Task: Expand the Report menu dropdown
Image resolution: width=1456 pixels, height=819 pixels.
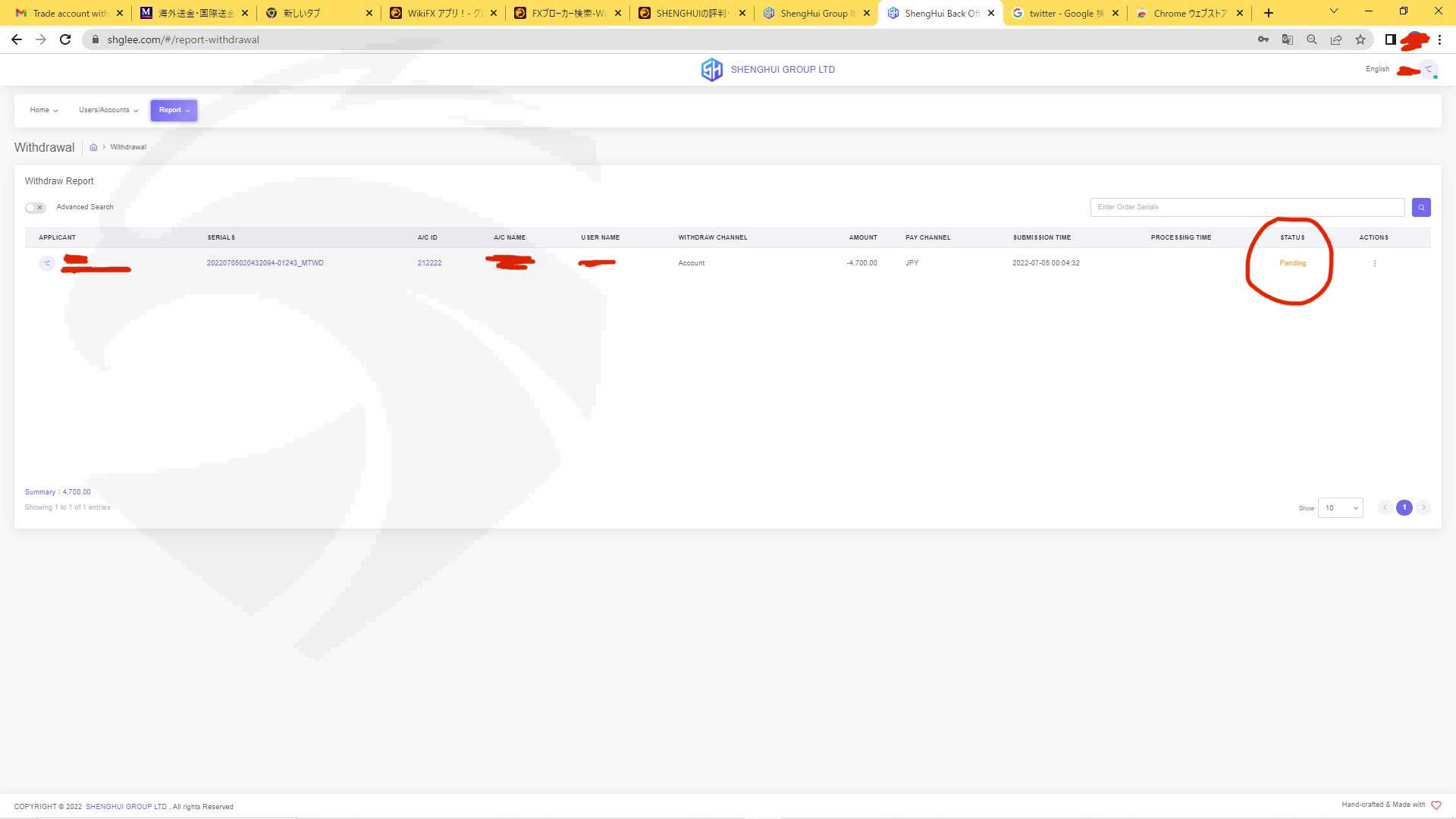Action: pos(174,111)
